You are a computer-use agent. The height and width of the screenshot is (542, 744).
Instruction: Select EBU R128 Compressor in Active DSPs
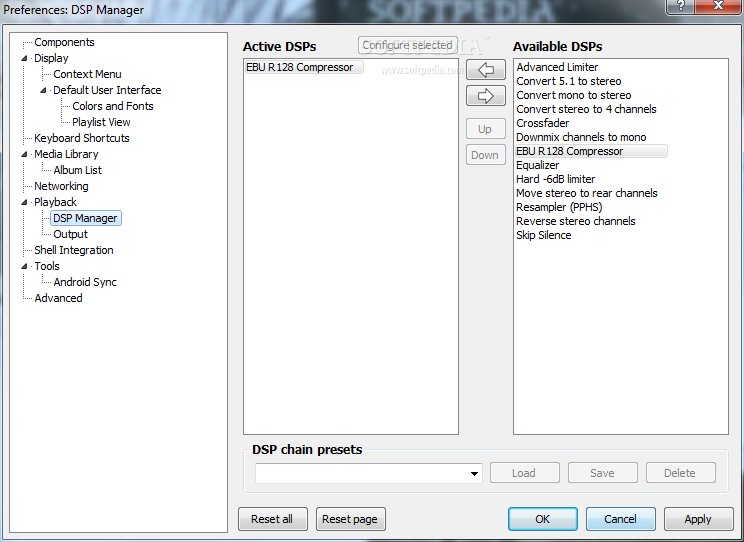(304, 67)
